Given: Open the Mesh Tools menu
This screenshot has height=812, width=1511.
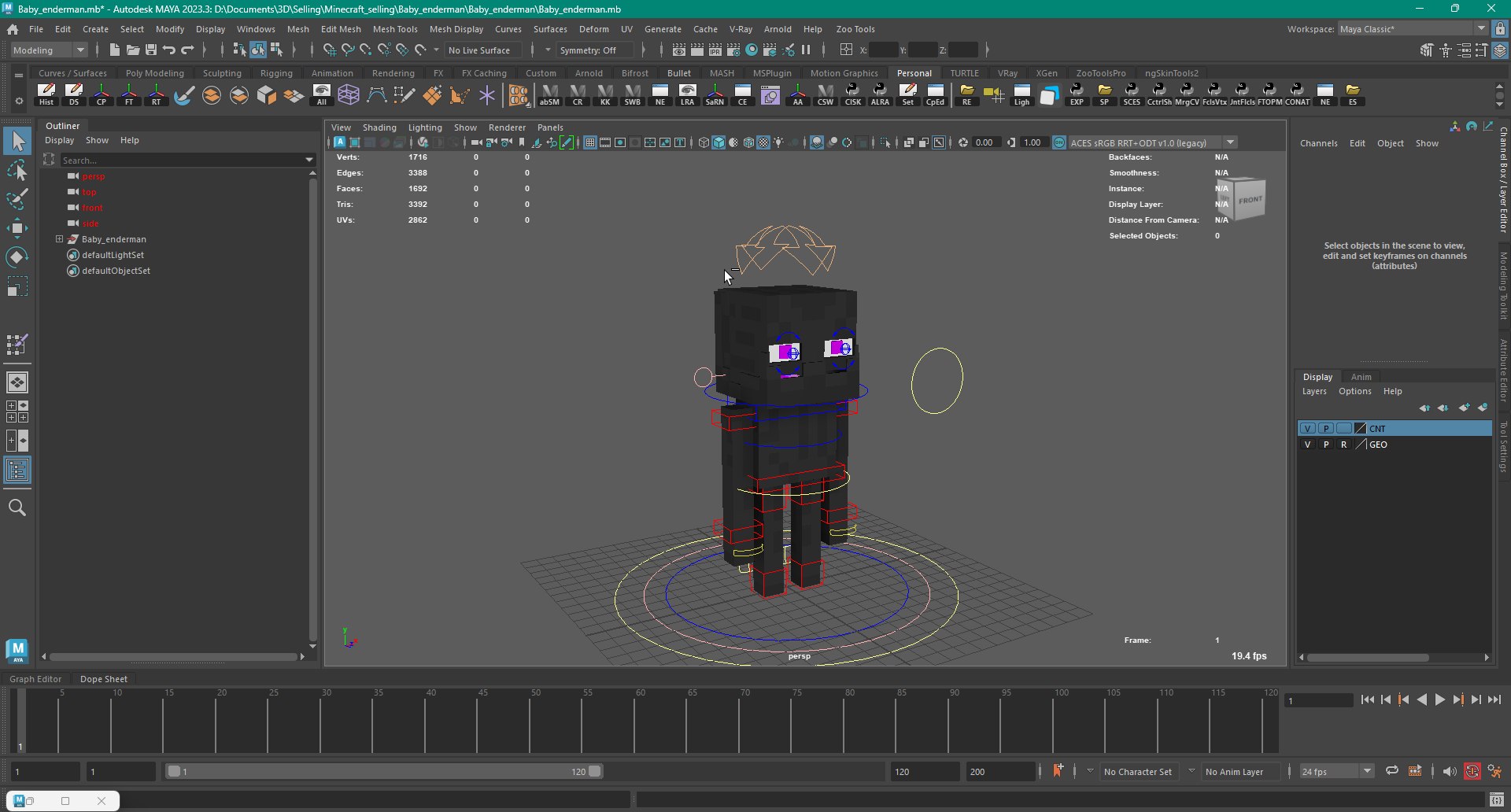Looking at the screenshot, I should [395, 29].
